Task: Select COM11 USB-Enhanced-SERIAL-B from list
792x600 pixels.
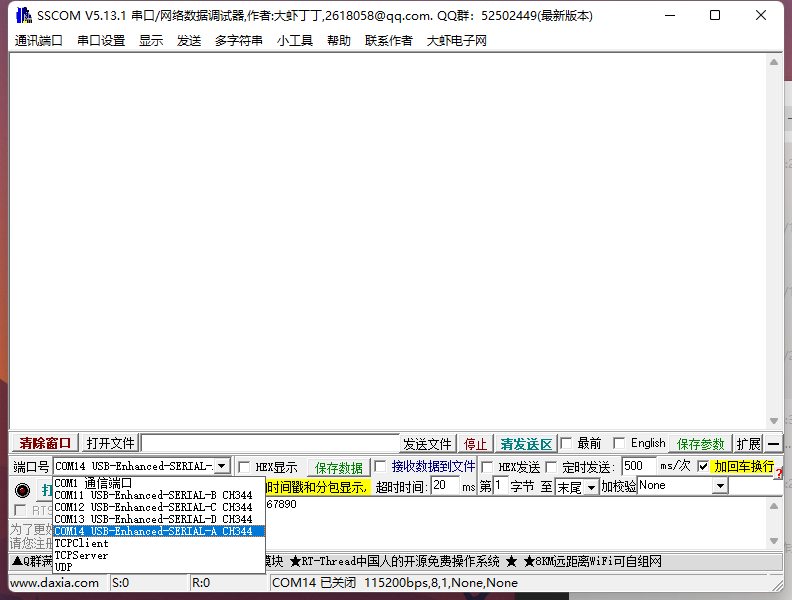Action: click(x=153, y=495)
